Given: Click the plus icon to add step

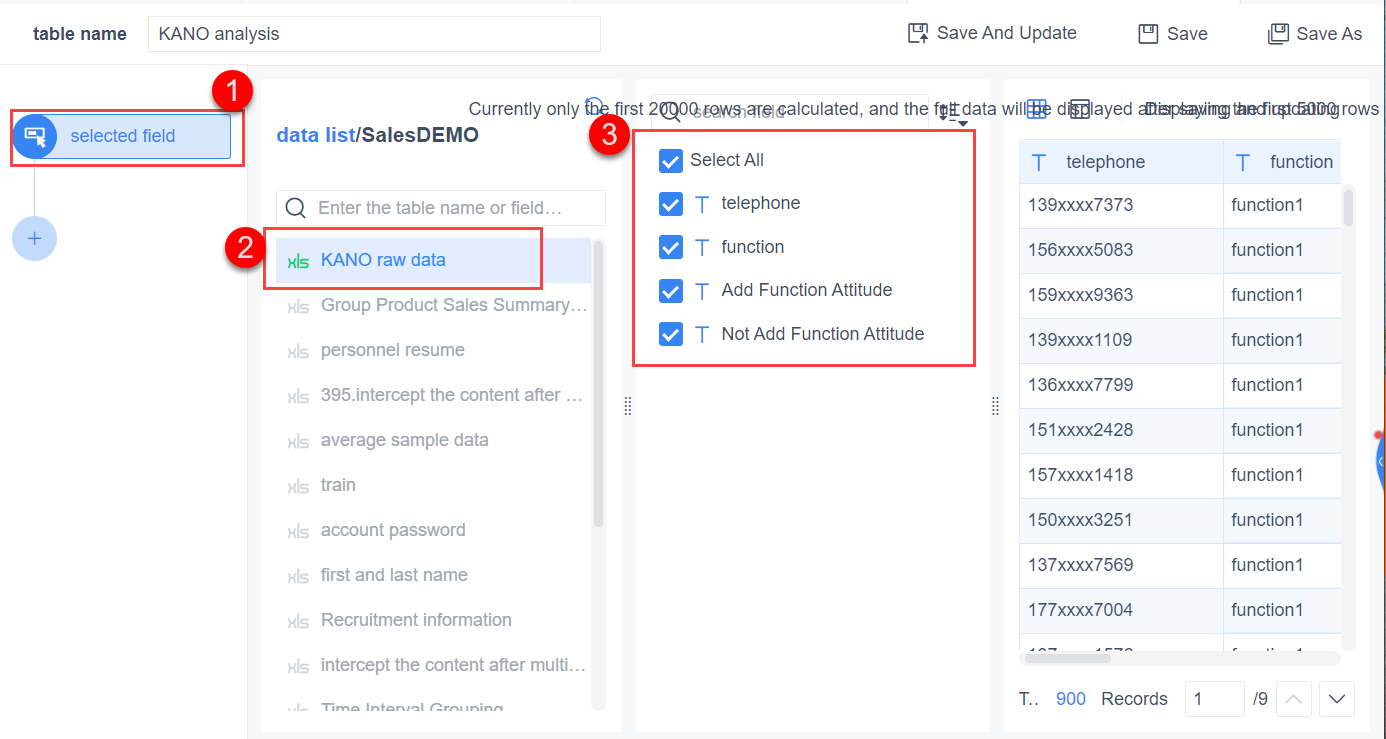Looking at the screenshot, I should pyautogui.click(x=34, y=239).
